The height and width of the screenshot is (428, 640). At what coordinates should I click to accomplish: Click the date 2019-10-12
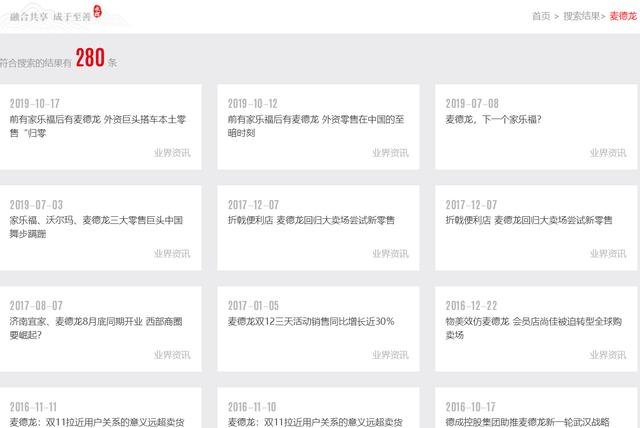click(253, 104)
